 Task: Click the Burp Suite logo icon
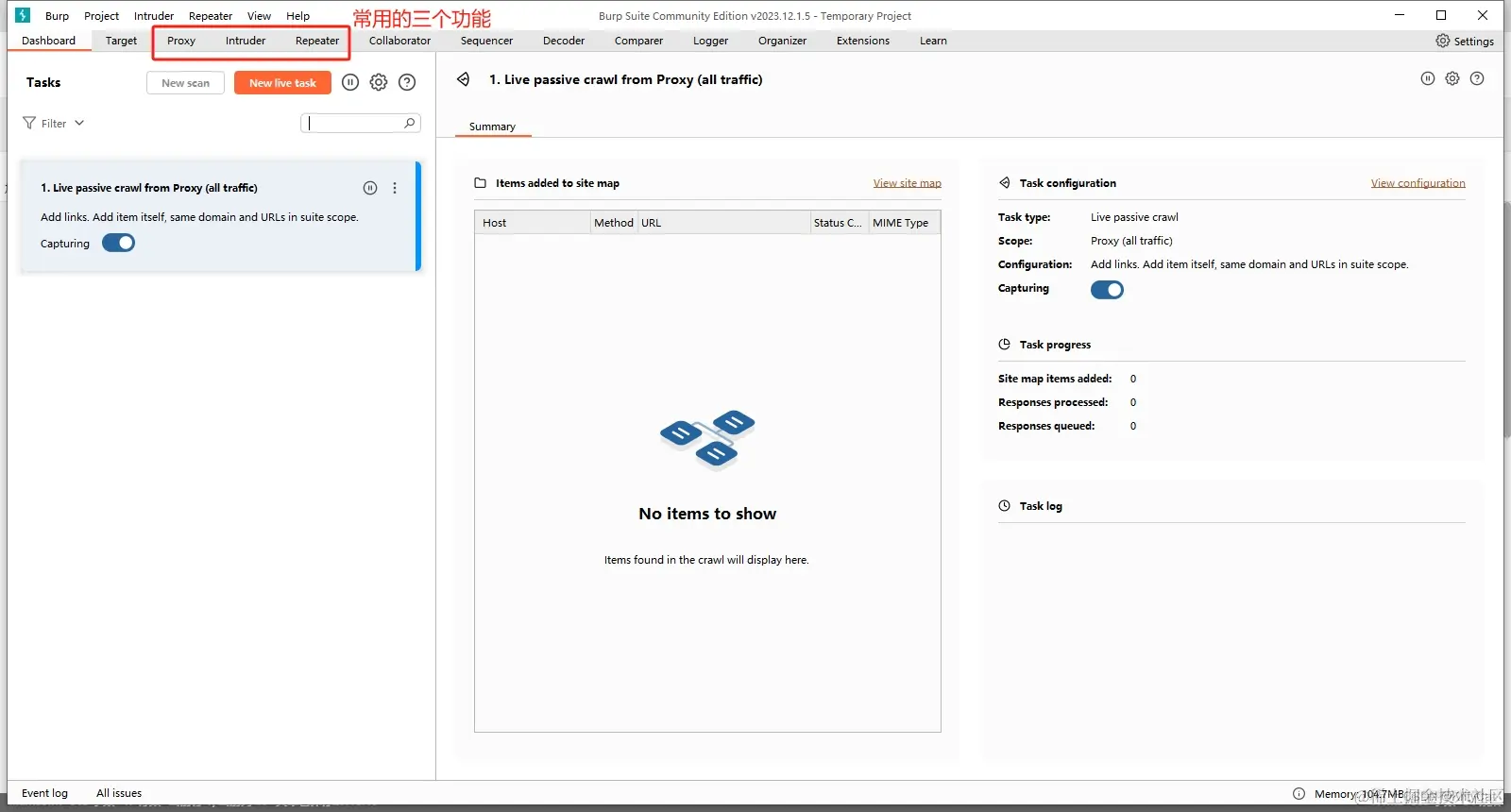point(23,15)
